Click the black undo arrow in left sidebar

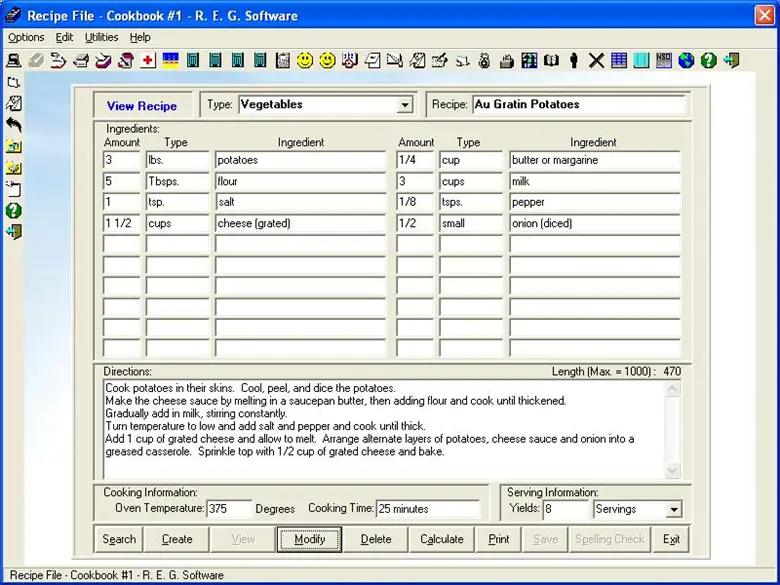click(14, 124)
